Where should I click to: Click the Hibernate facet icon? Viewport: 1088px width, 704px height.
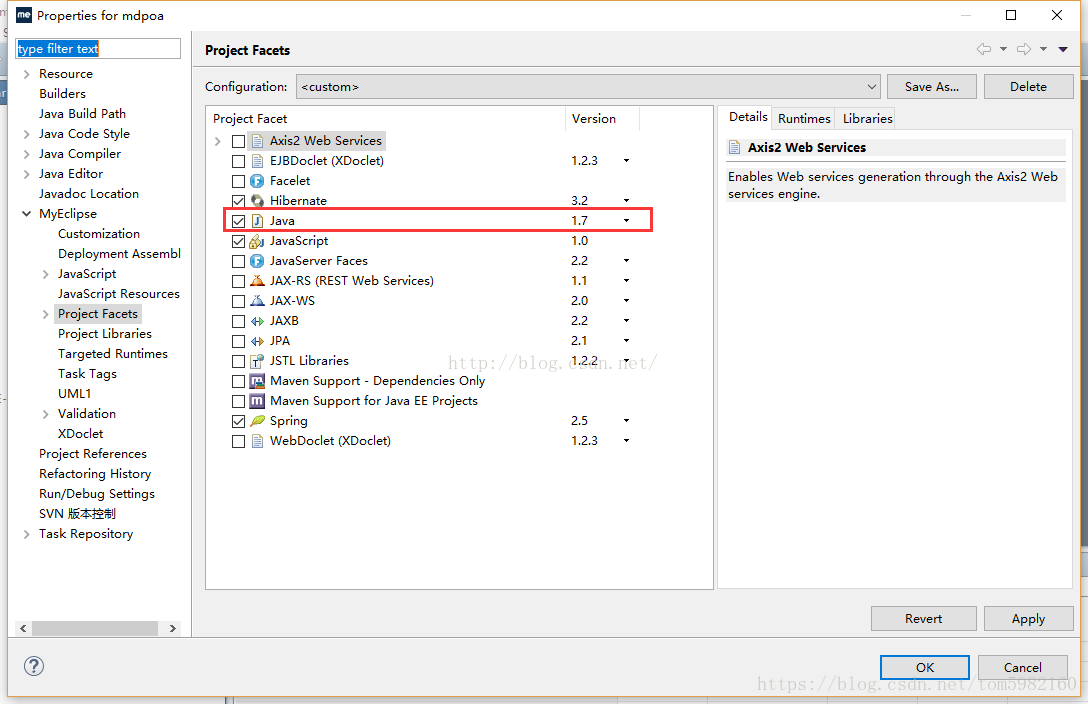click(257, 201)
